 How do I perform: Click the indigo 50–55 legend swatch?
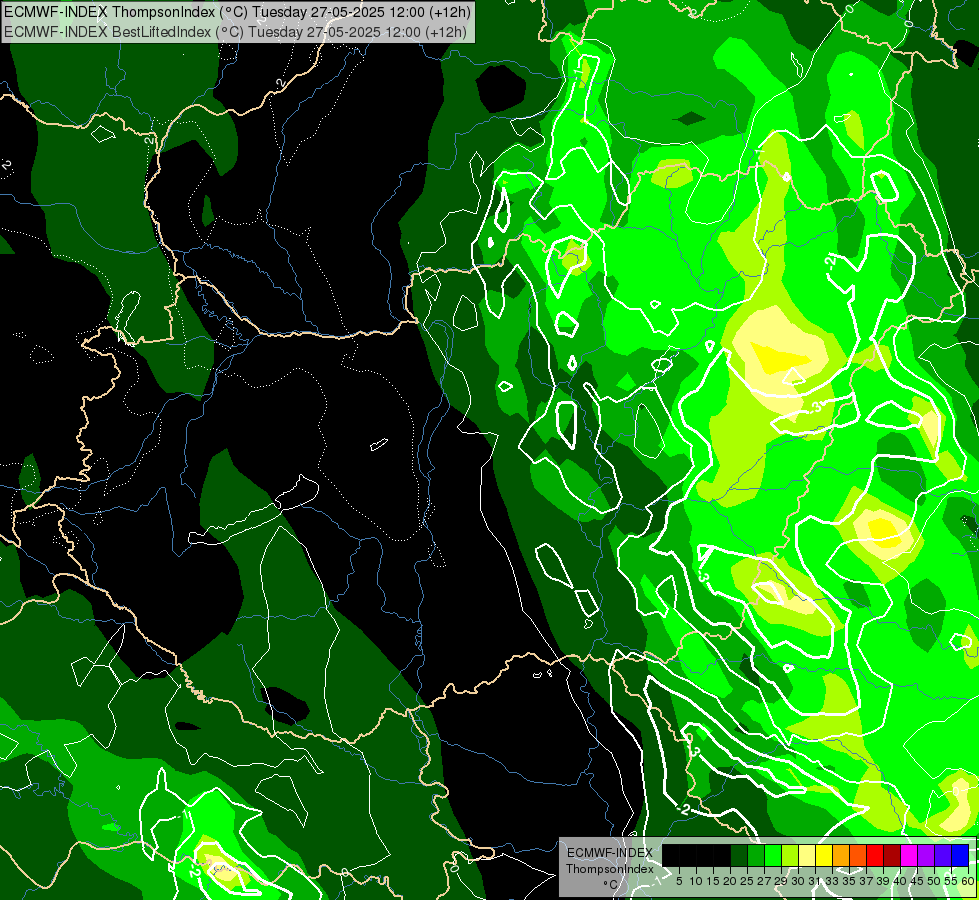pyautogui.click(x=943, y=855)
